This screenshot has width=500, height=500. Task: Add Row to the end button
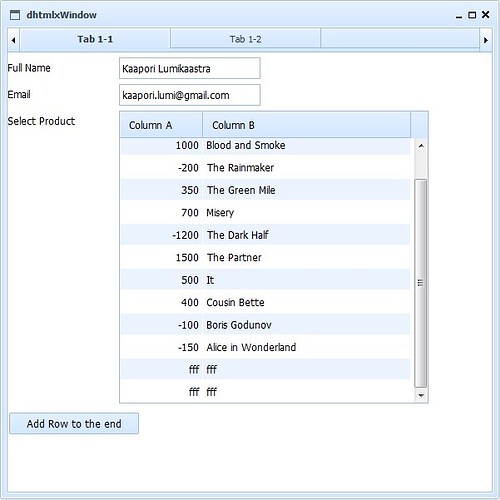[x=74, y=424]
